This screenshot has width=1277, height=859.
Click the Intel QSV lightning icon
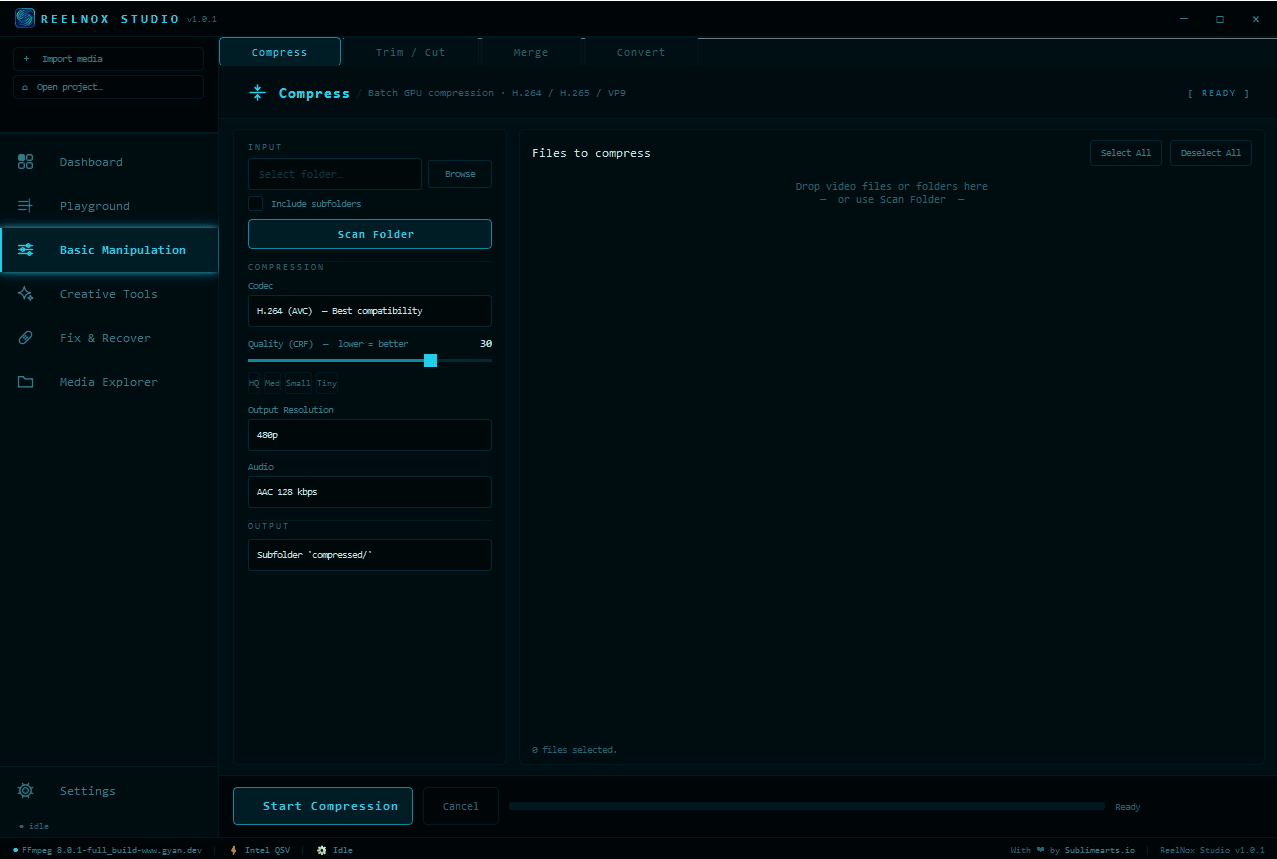[x=234, y=850]
